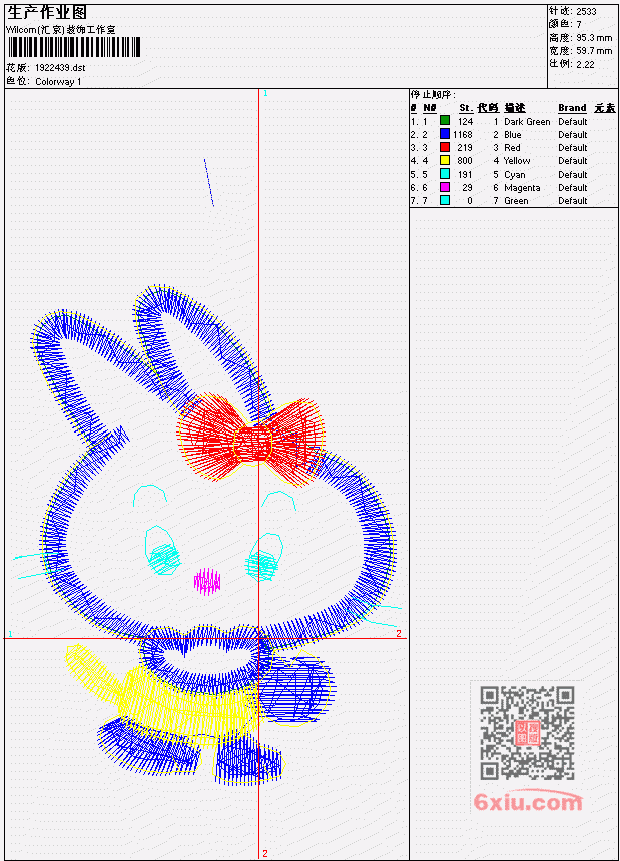
Task: Click stitch count 124 in row 1
Action: (x=465, y=122)
